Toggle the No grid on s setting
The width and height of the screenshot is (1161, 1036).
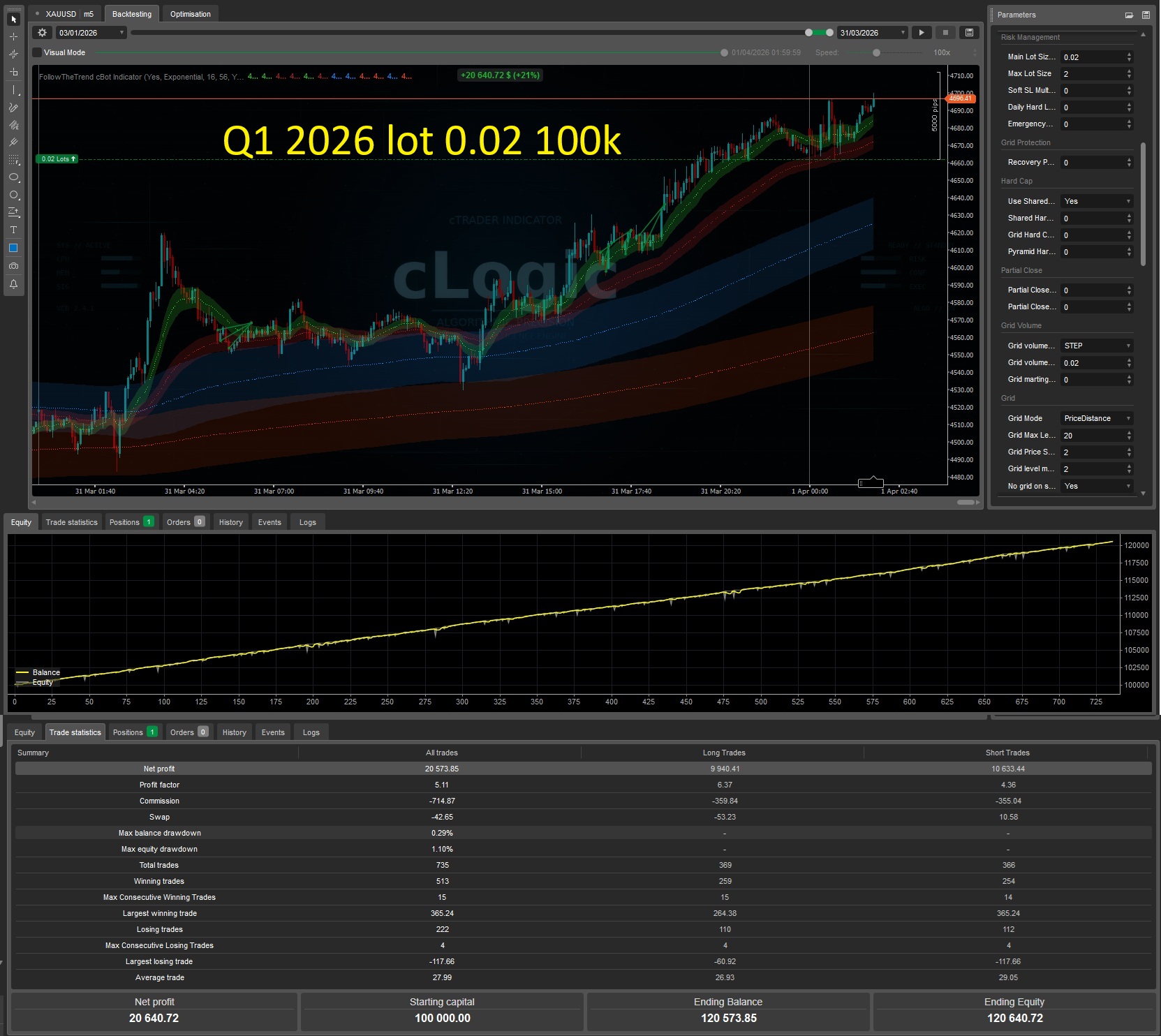[x=1096, y=486]
